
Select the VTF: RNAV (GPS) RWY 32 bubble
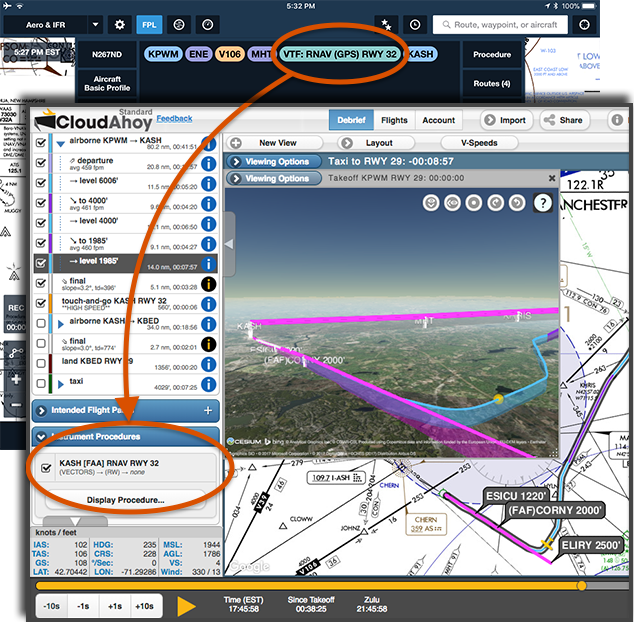pos(340,54)
